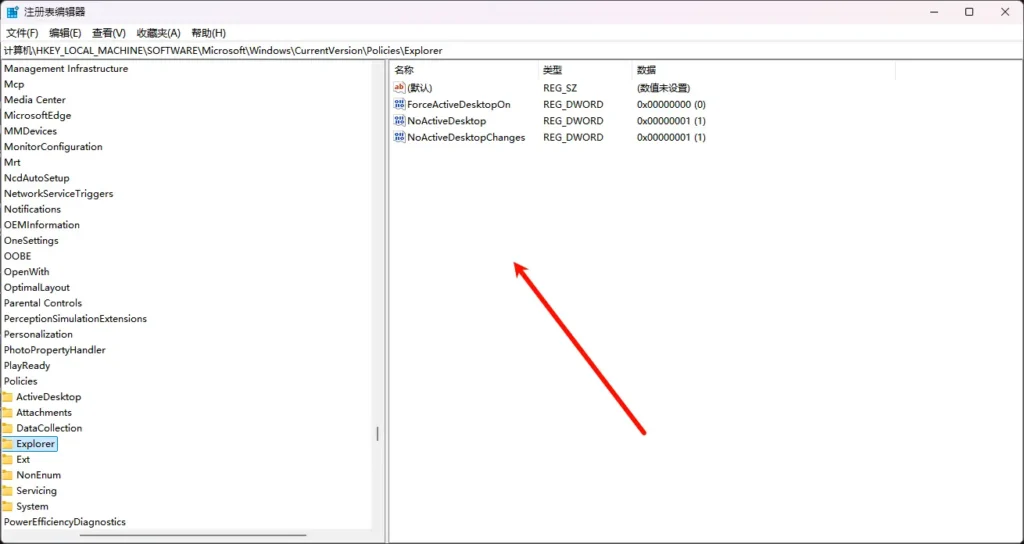Click the Registry Editor title bar icon
The image size is (1024, 544).
12,12
